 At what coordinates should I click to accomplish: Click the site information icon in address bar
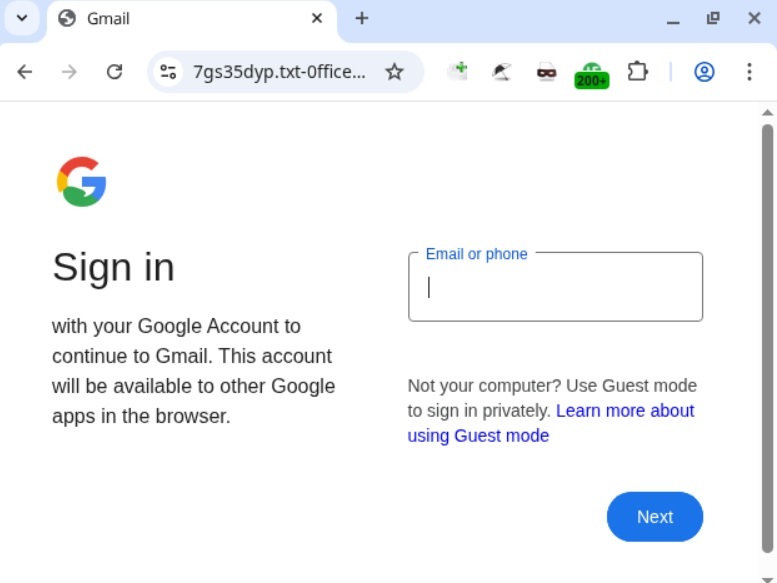168,72
